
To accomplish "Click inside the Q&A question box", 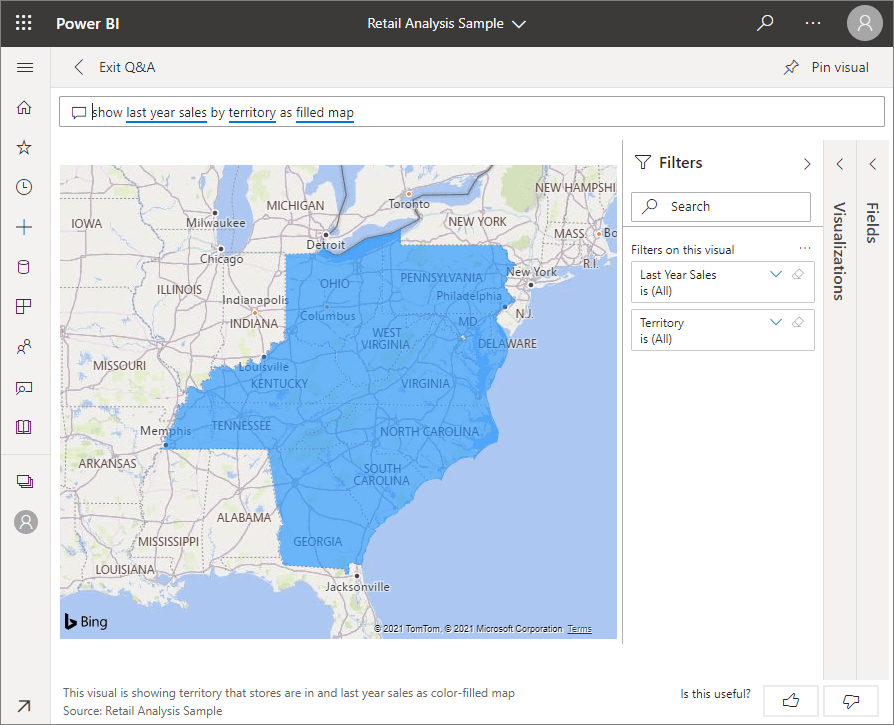I will pyautogui.click(x=450, y=111).
